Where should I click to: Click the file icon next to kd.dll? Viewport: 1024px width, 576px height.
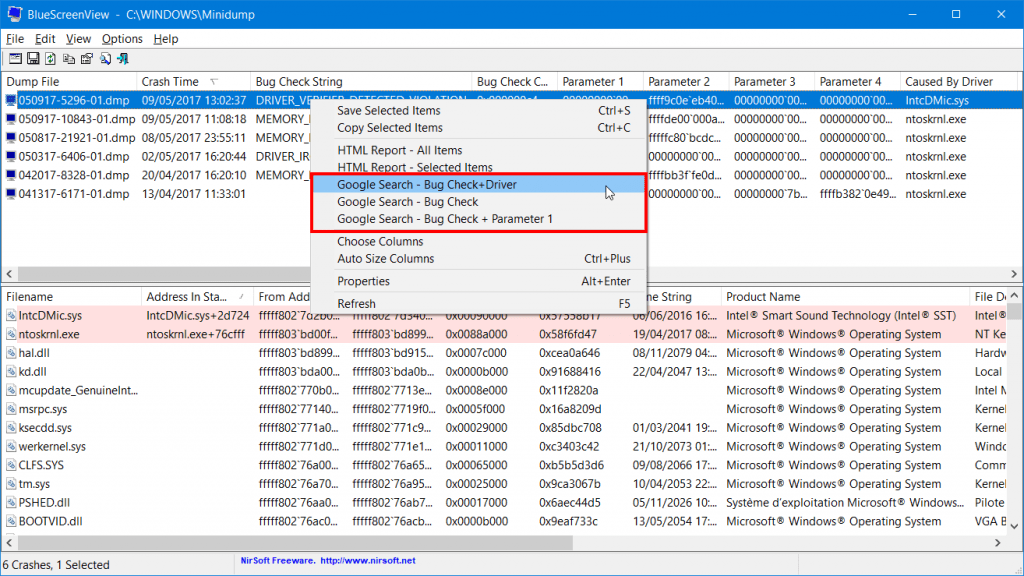coord(11,372)
